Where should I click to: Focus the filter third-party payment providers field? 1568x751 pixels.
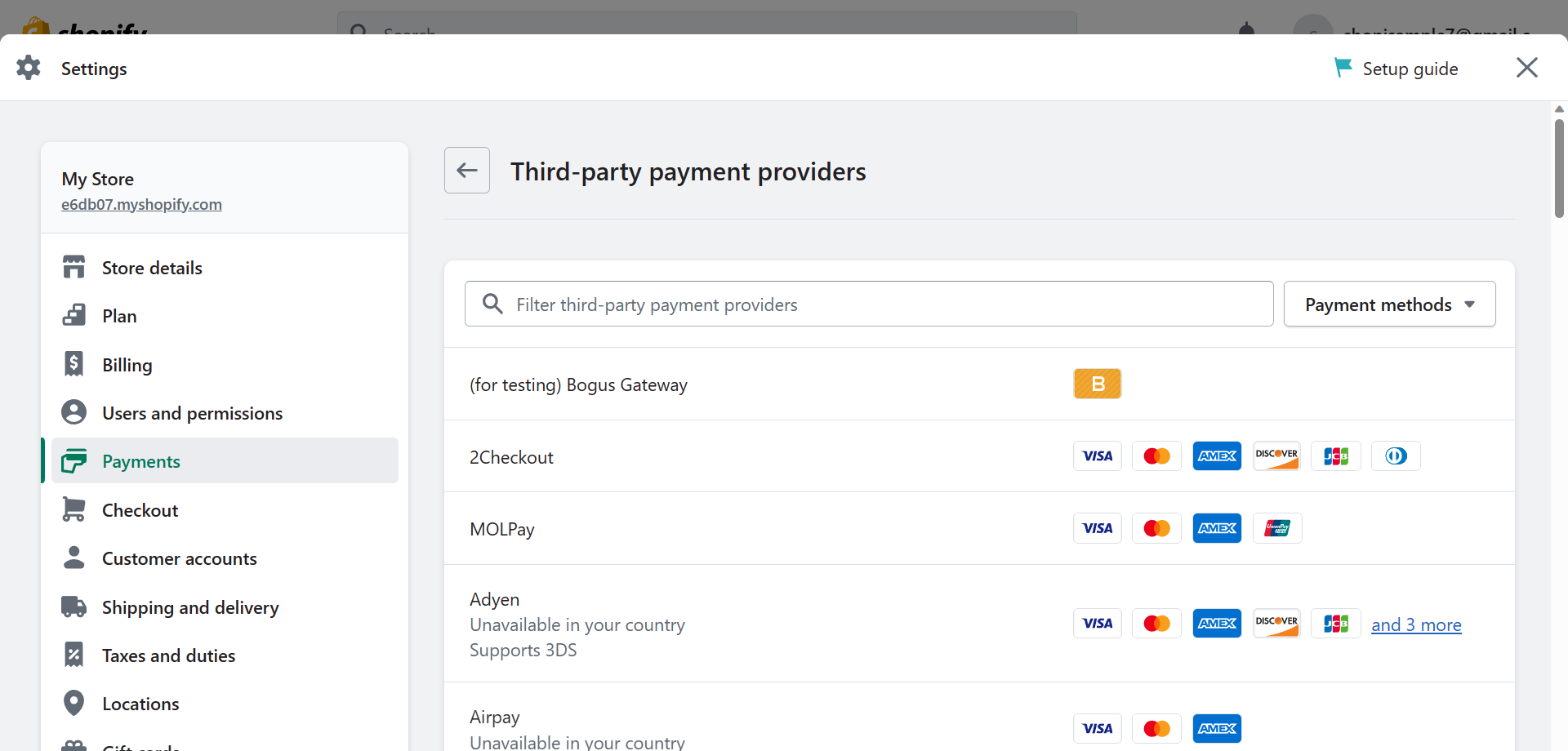869,304
